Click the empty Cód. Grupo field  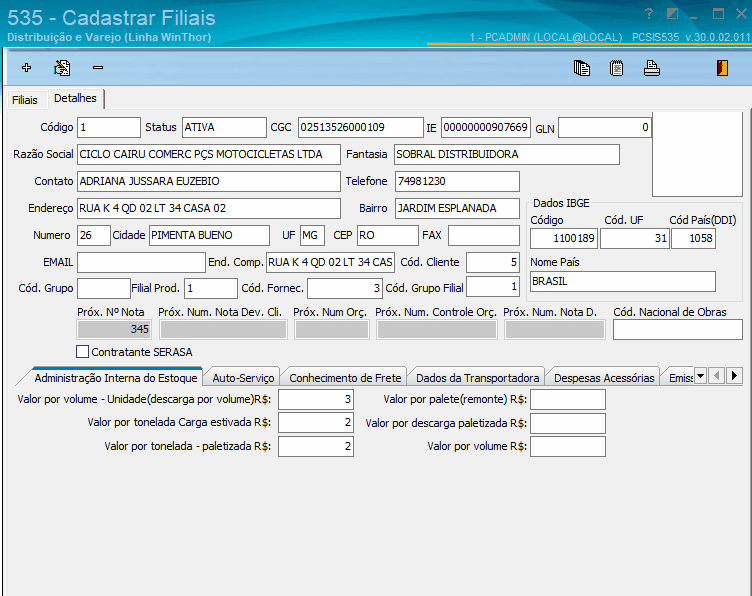coord(104,288)
